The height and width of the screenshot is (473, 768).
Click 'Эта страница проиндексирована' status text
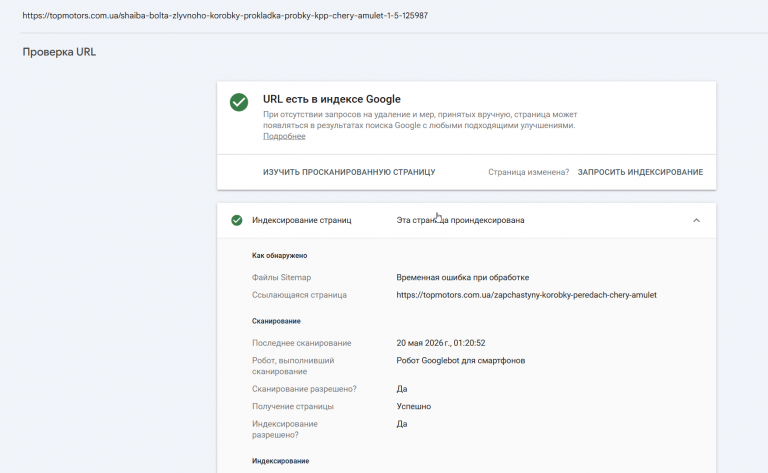coord(460,220)
